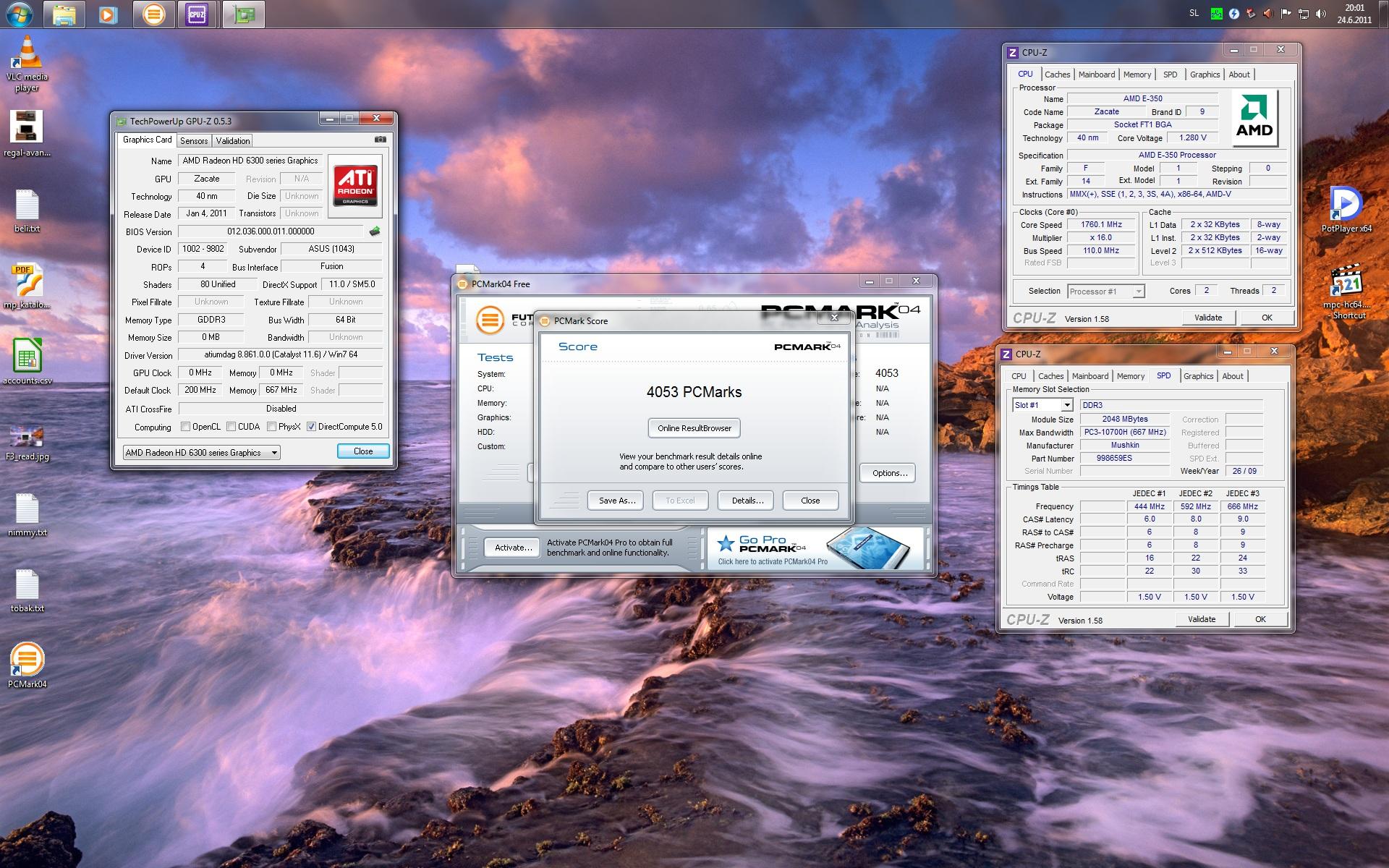Viewport: 1389px width, 868px height.
Task: Switch to PCMark04 taskbar button
Action: click(153, 14)
